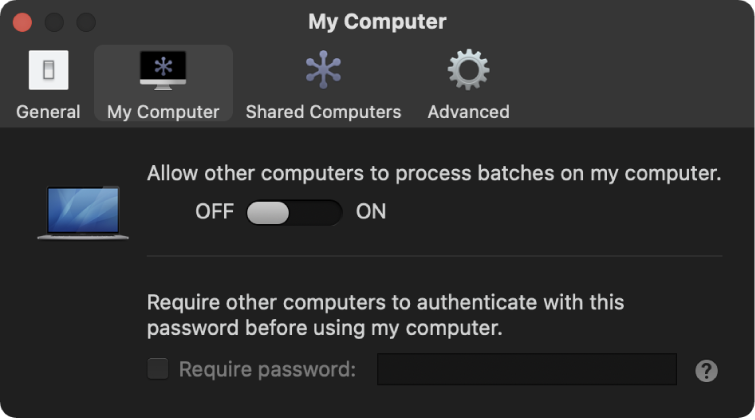
Task: Close the My Computer preferences window
Action: [x=22, y=22]
